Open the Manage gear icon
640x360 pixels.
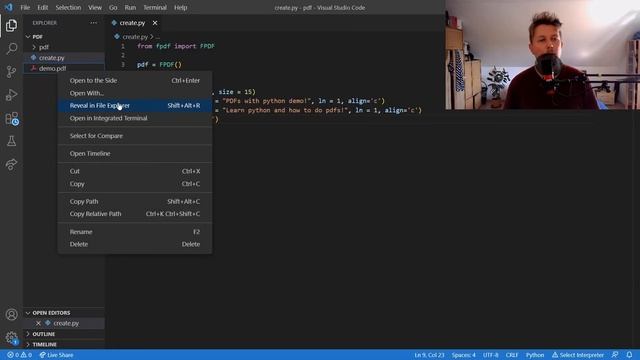[x=11, y=338]
